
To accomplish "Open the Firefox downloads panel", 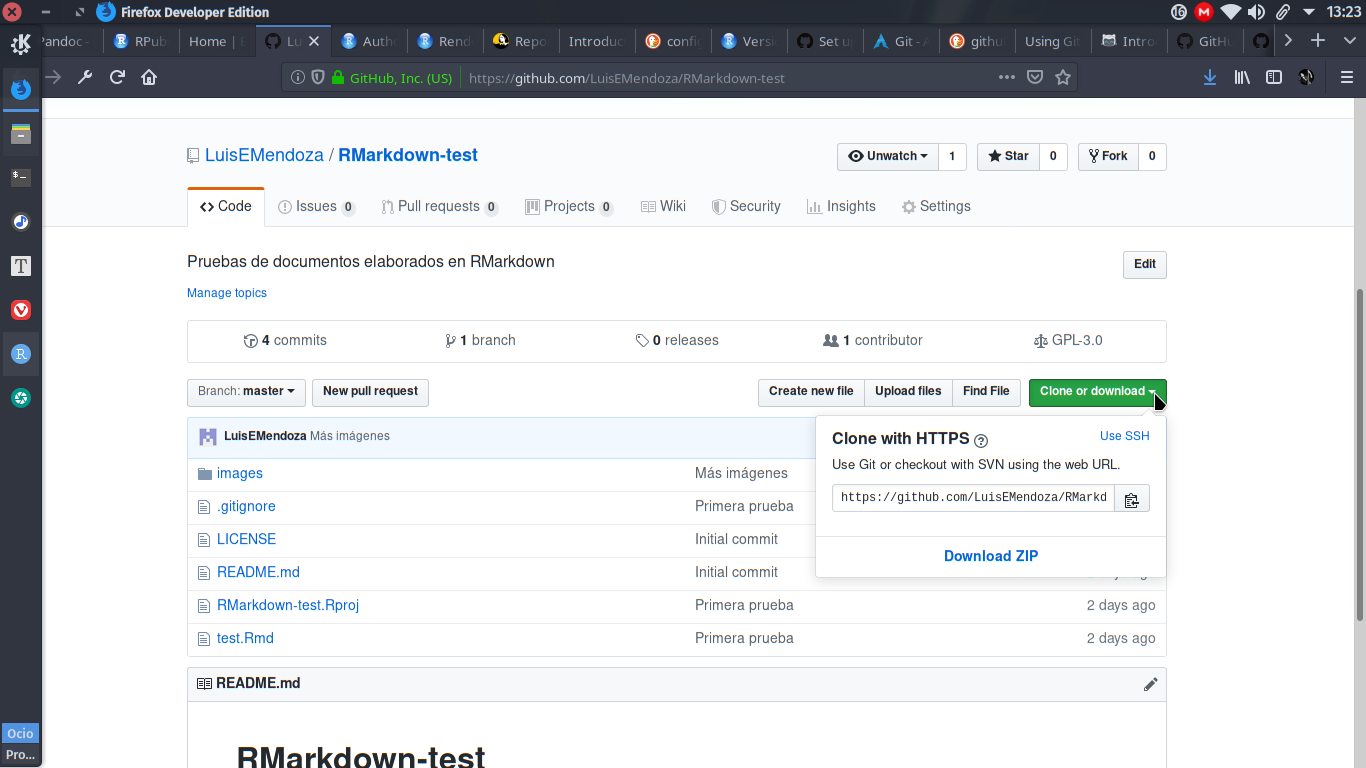I will click(x=1210, y=77).
